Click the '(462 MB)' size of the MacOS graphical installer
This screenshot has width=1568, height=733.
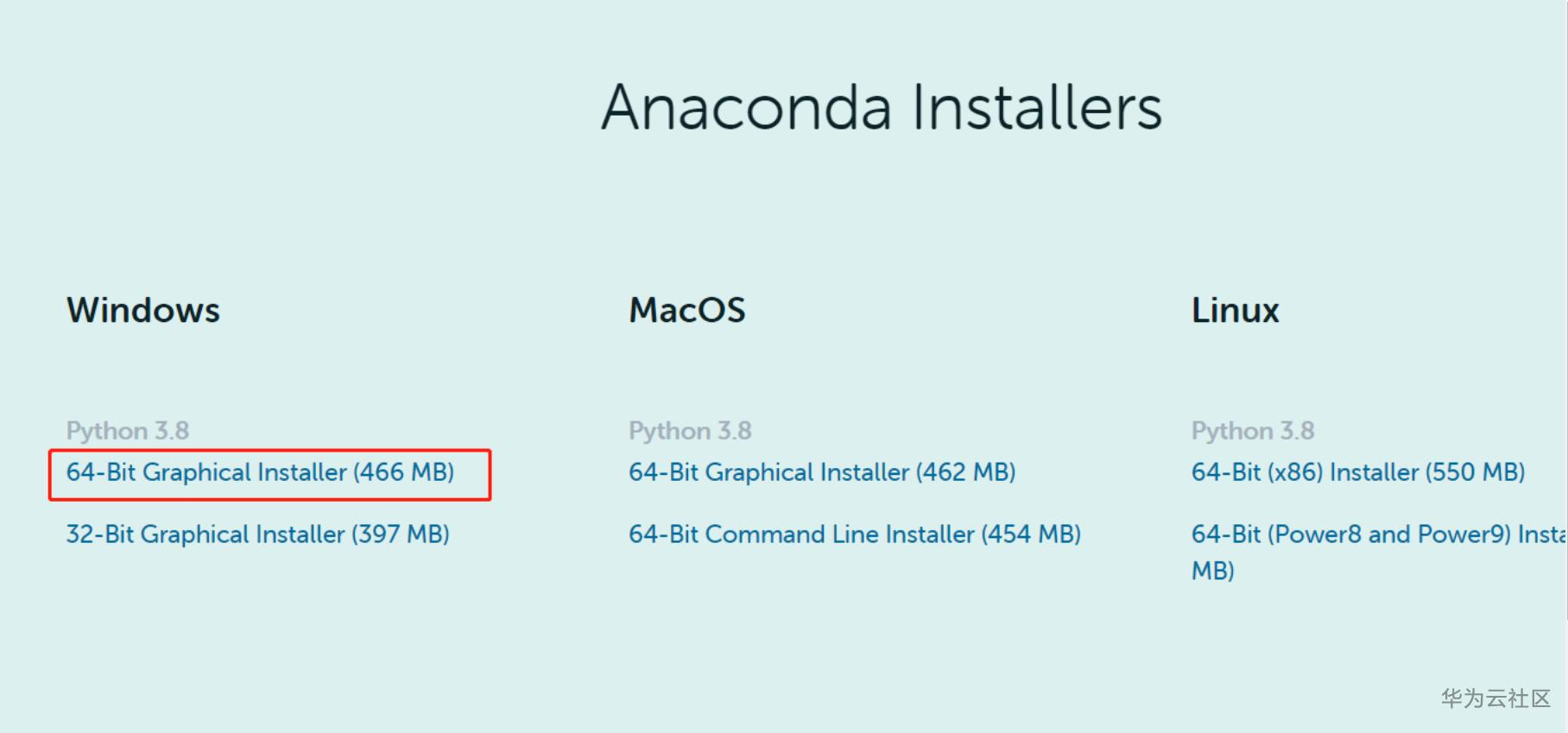[x=965, y=473]
